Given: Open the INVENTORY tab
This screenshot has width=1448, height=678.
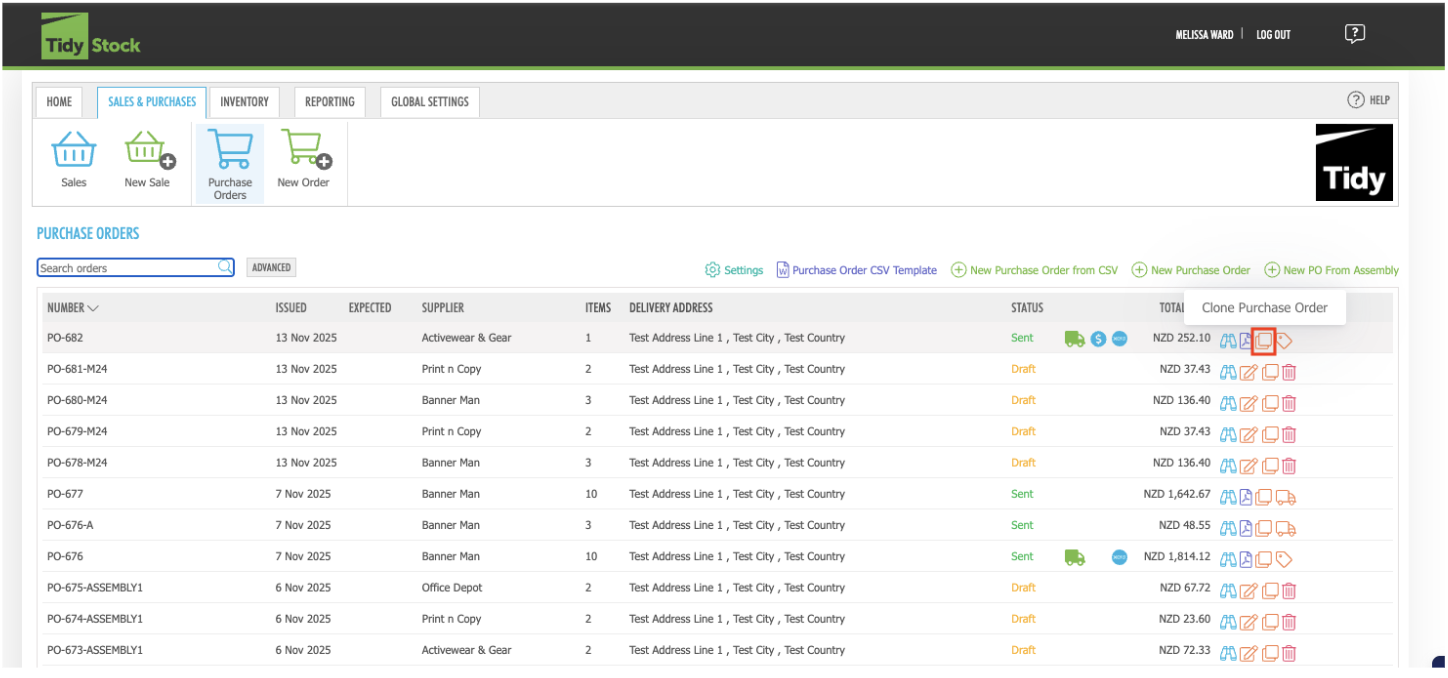Looking at the screenshot, I should pyautogui.click(x=244, y=102).
